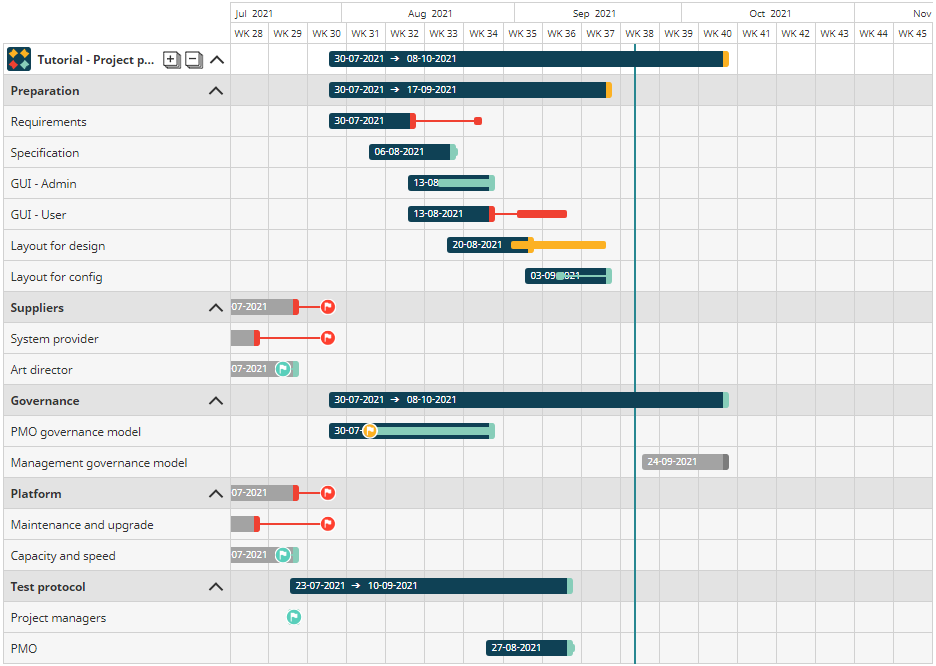The image size is (936, 666).
Task: Click the Specification bar dated 06-08-2021
Action: pos(411,152)
